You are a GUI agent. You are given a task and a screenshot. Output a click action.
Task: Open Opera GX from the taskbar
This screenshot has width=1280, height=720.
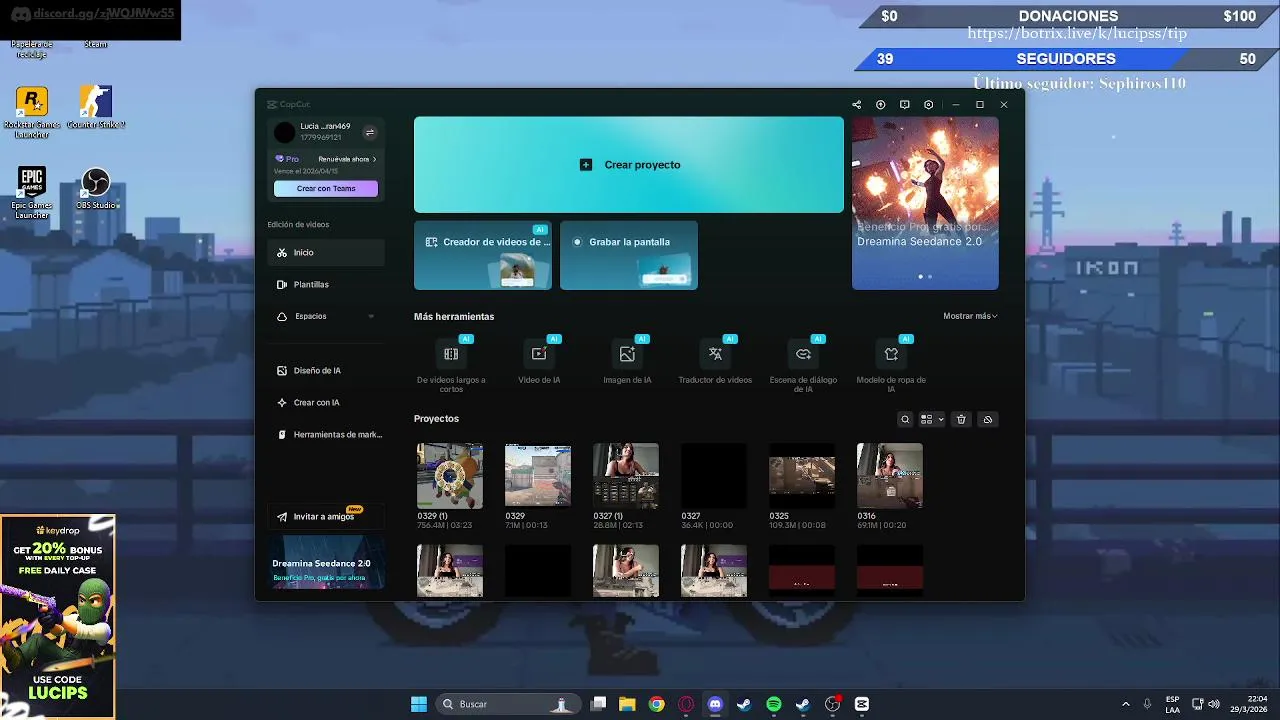686,704
